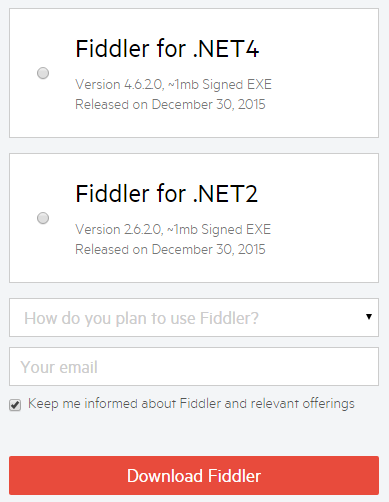Click the 'How do you plan to use Fiddler?' placeholder text
Screen dimensions: 389x502
pos(141,319)
